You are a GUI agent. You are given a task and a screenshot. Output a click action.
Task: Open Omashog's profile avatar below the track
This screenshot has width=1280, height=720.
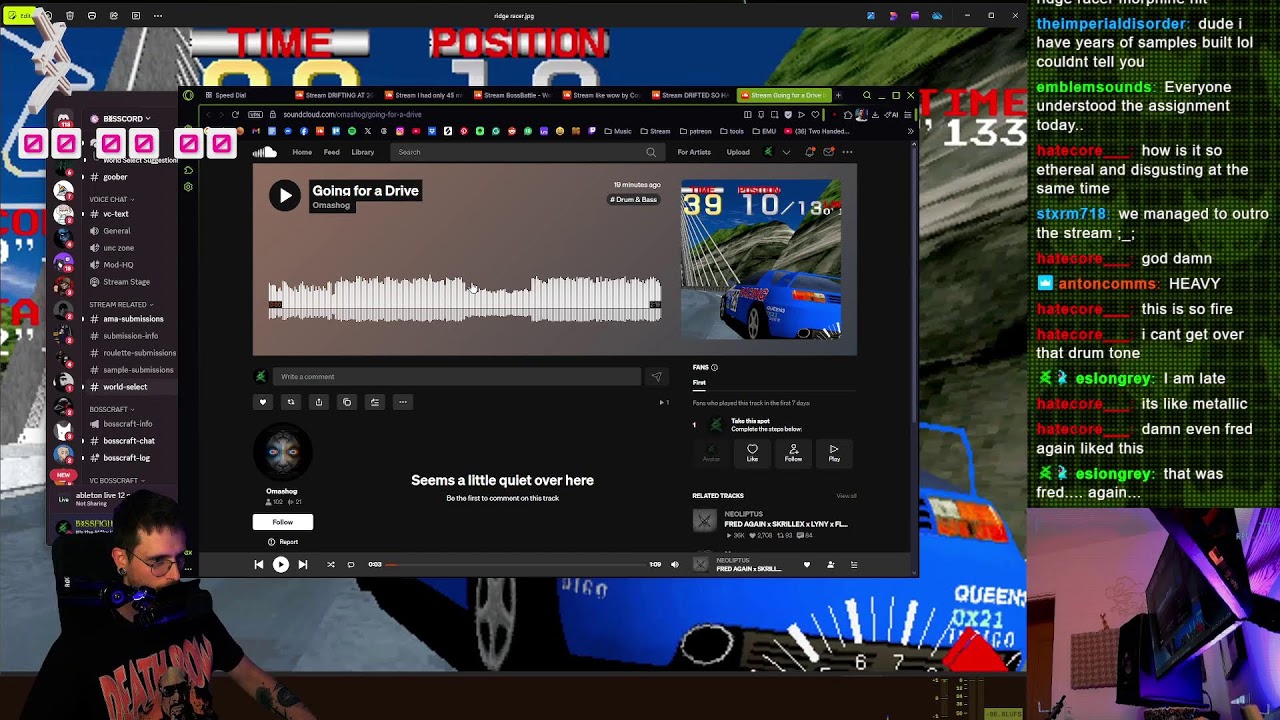tap(283, 453)
